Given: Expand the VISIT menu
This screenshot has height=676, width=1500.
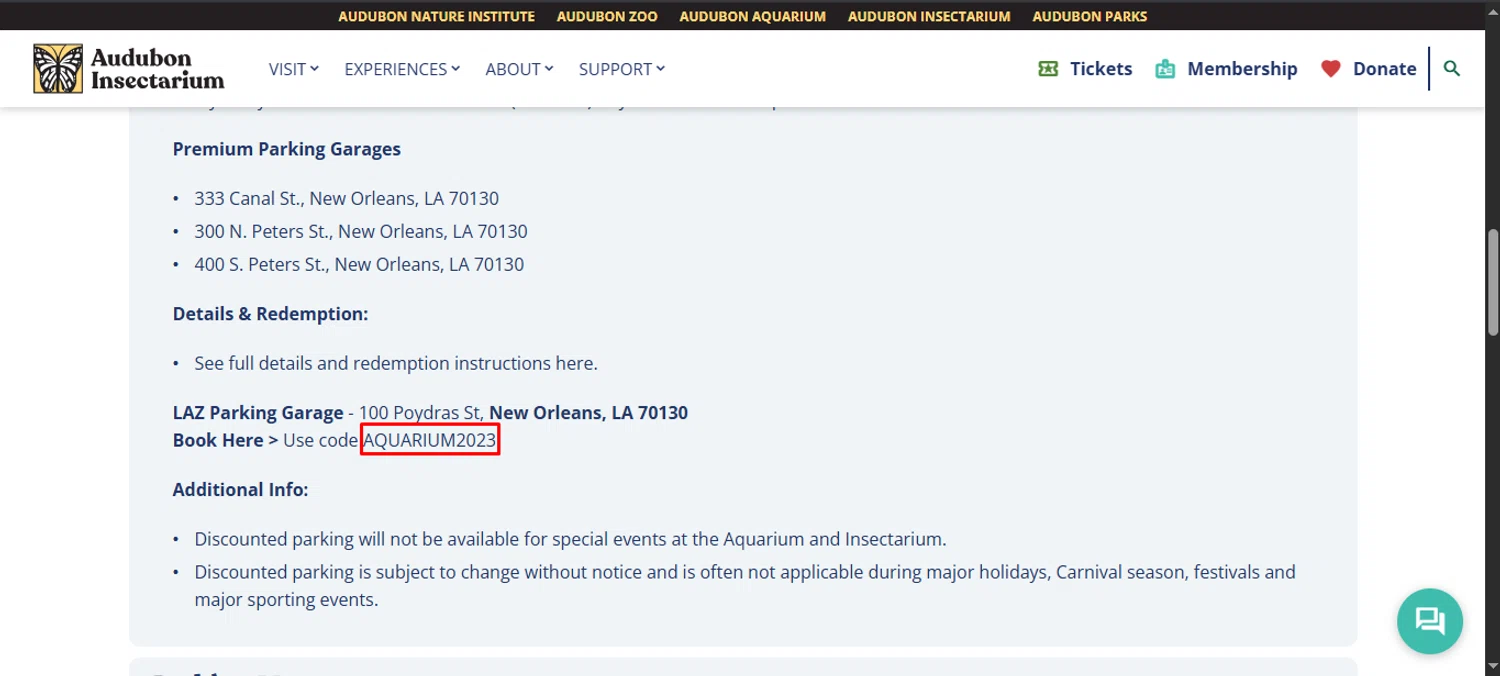Looking at the screenshot, I should (x=294, y=69).
